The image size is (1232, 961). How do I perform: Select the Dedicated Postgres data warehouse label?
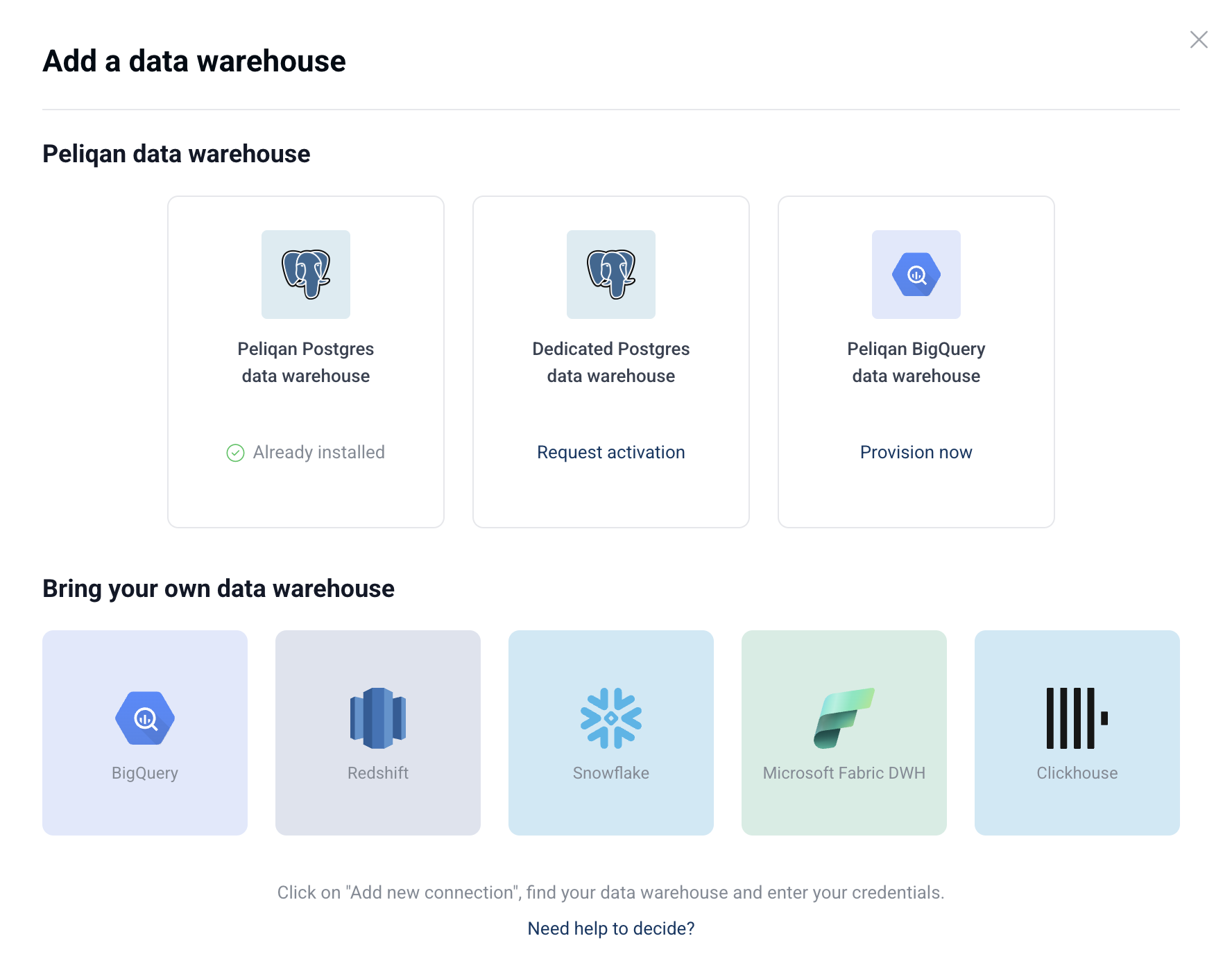[x=611, y=362]
